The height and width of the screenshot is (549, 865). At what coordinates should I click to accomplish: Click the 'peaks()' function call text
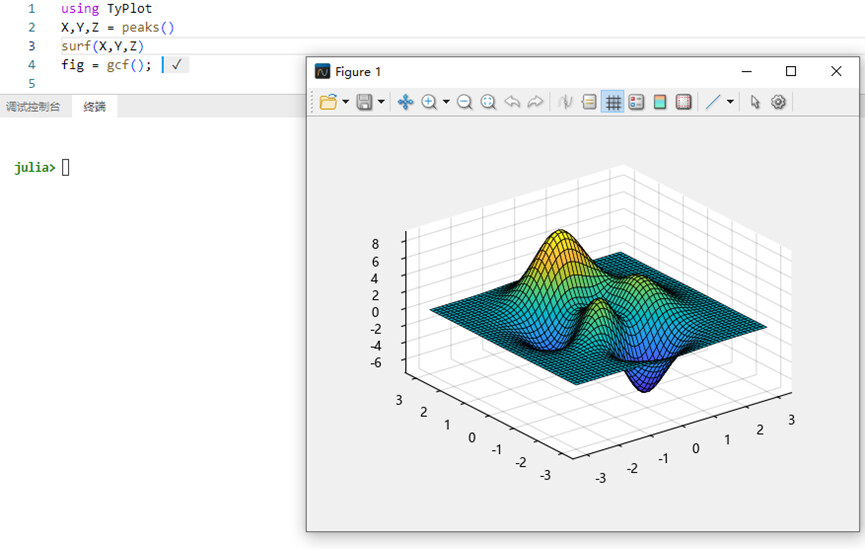click(148, 27)
